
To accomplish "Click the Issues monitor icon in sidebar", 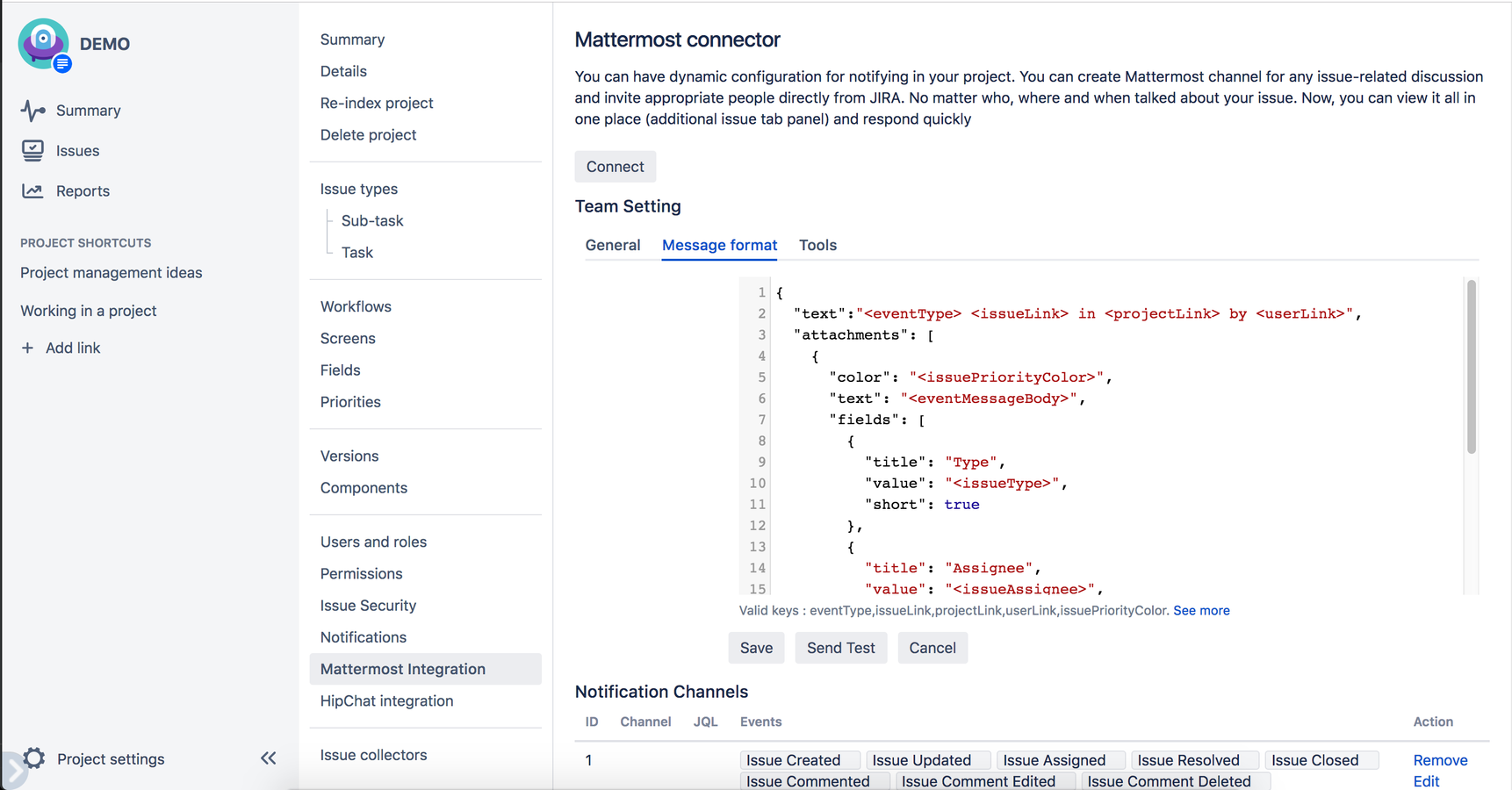I will 33,151.
